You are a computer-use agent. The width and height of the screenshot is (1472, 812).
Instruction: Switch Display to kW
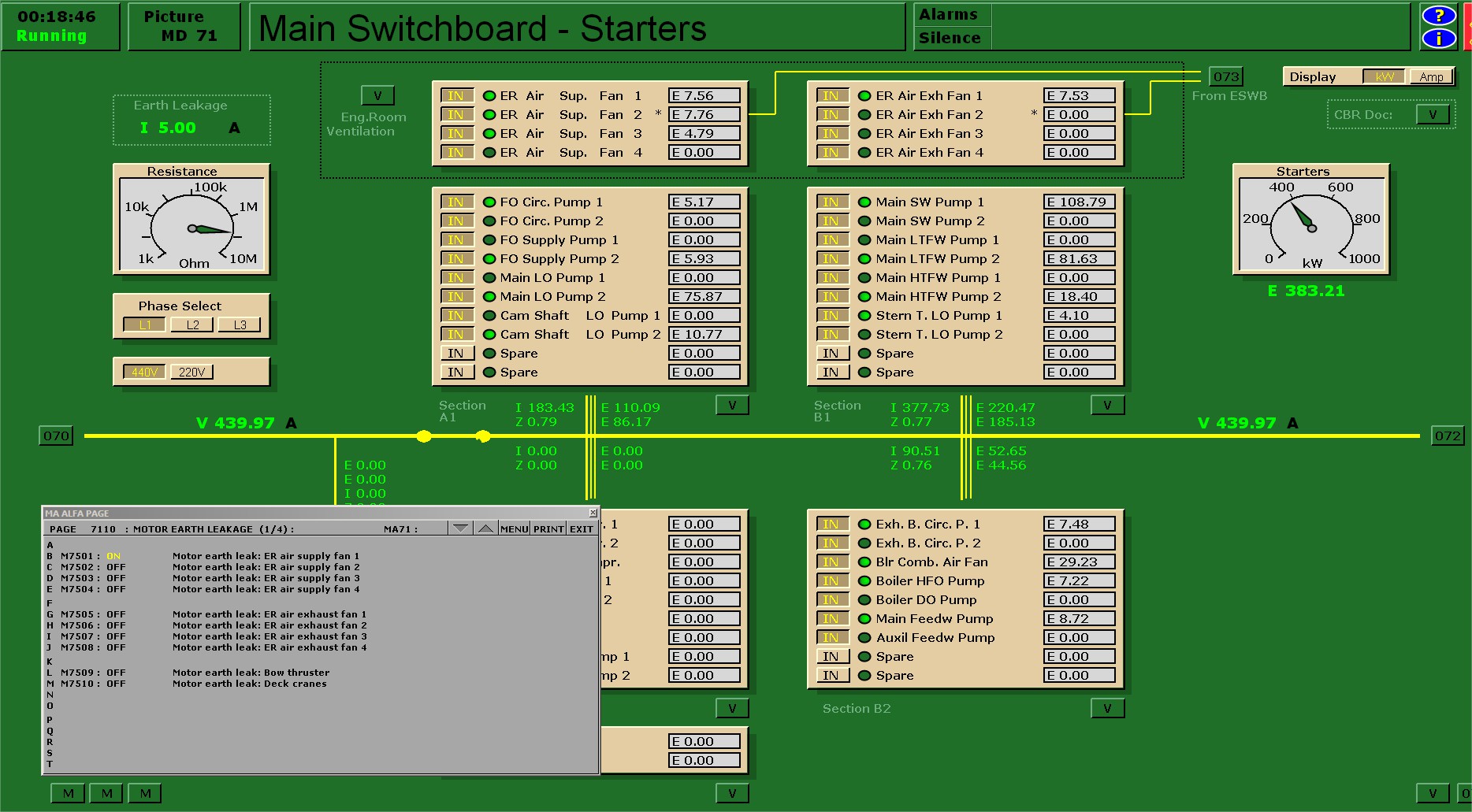(1385, 76)
